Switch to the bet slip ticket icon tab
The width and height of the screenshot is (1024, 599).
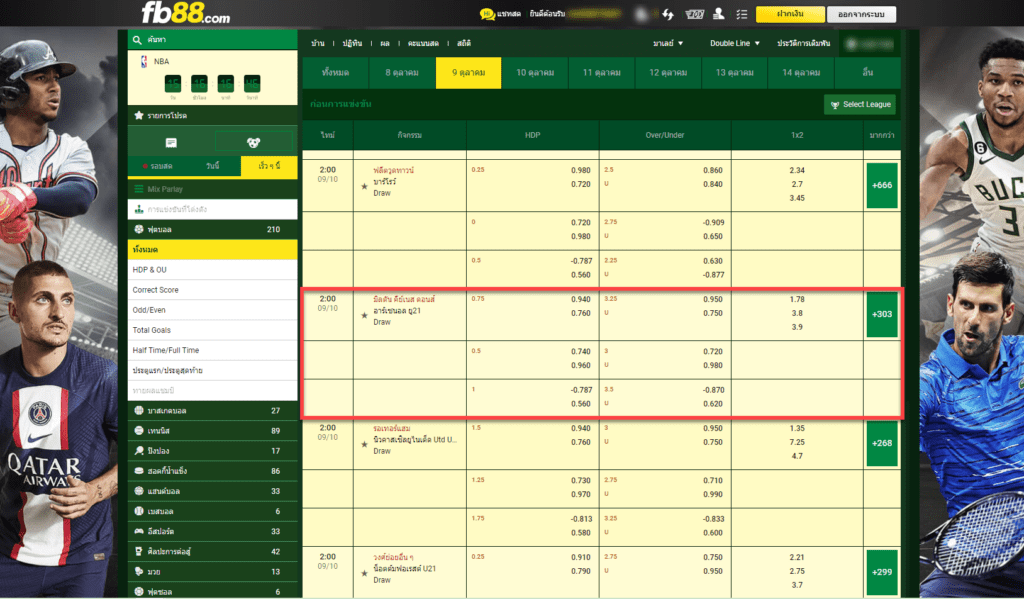click(171, 142)
